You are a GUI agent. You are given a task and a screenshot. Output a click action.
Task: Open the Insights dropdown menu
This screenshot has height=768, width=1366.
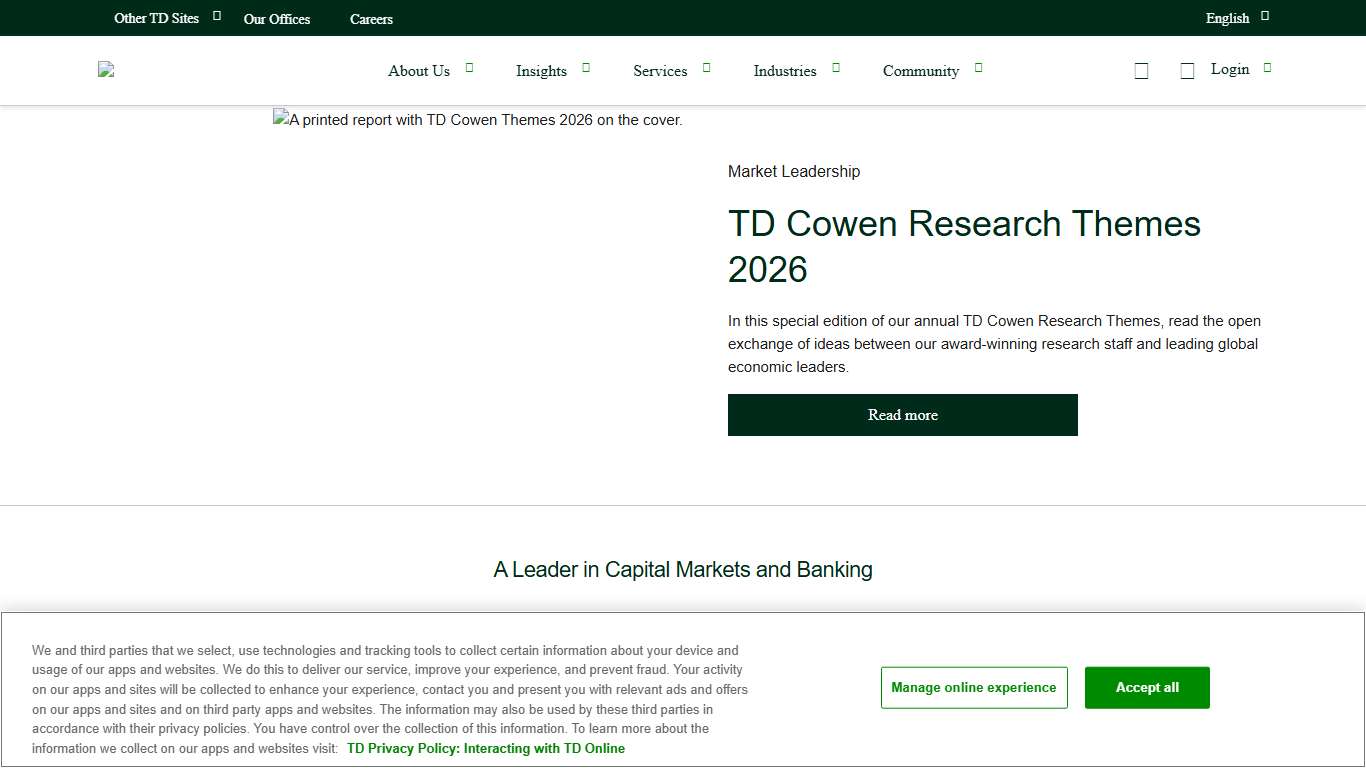click(x=541, y=71)
